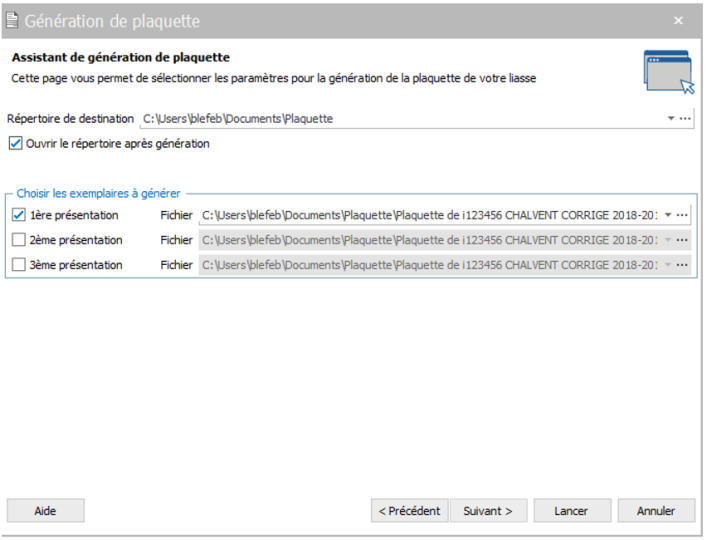Start generation with the Lancer button
Image resolution: width=707 pixels, height=540 pixels.
pyautogui.click(x=572, y=511)
